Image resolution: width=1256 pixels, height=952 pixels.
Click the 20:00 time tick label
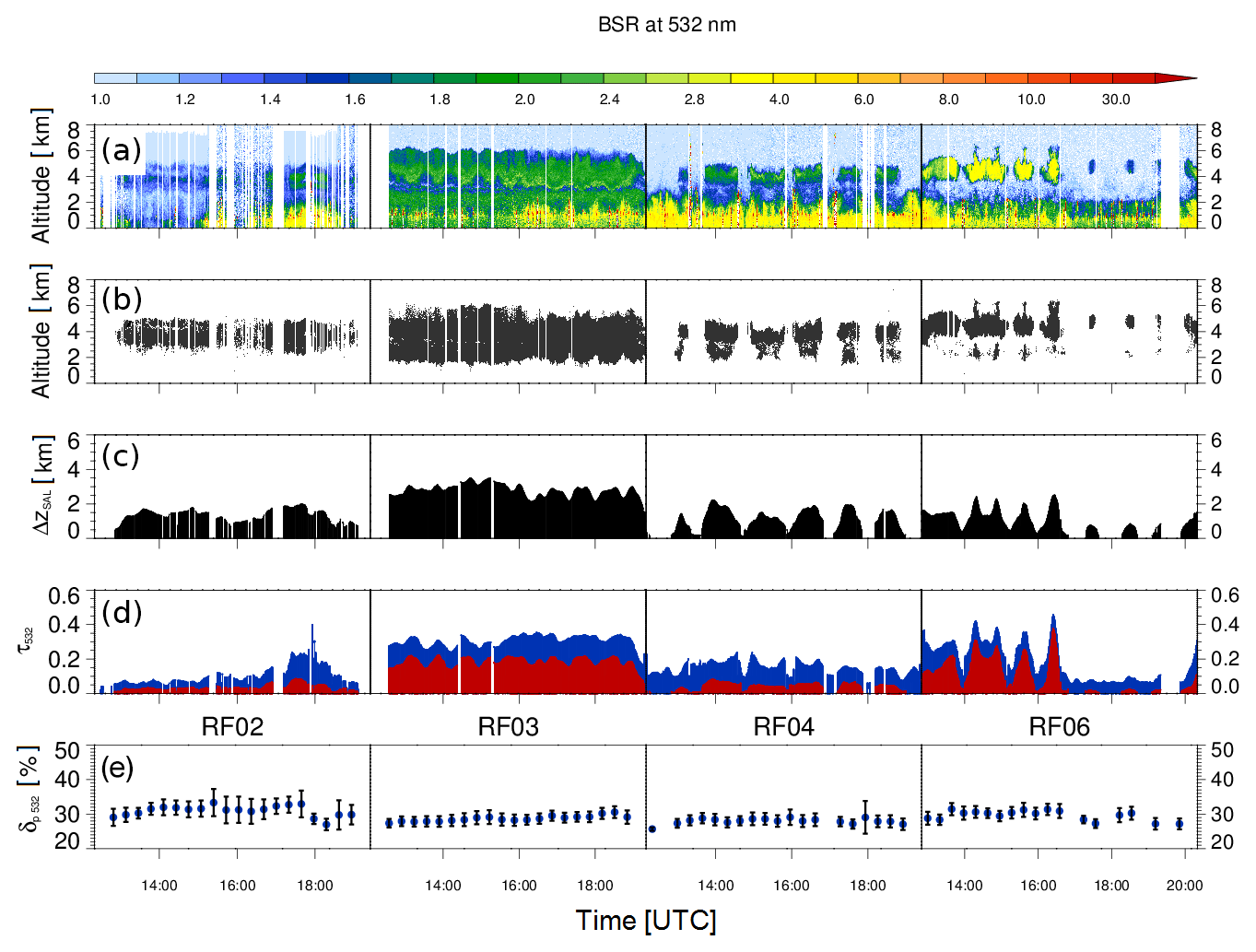pos(1184,886)
